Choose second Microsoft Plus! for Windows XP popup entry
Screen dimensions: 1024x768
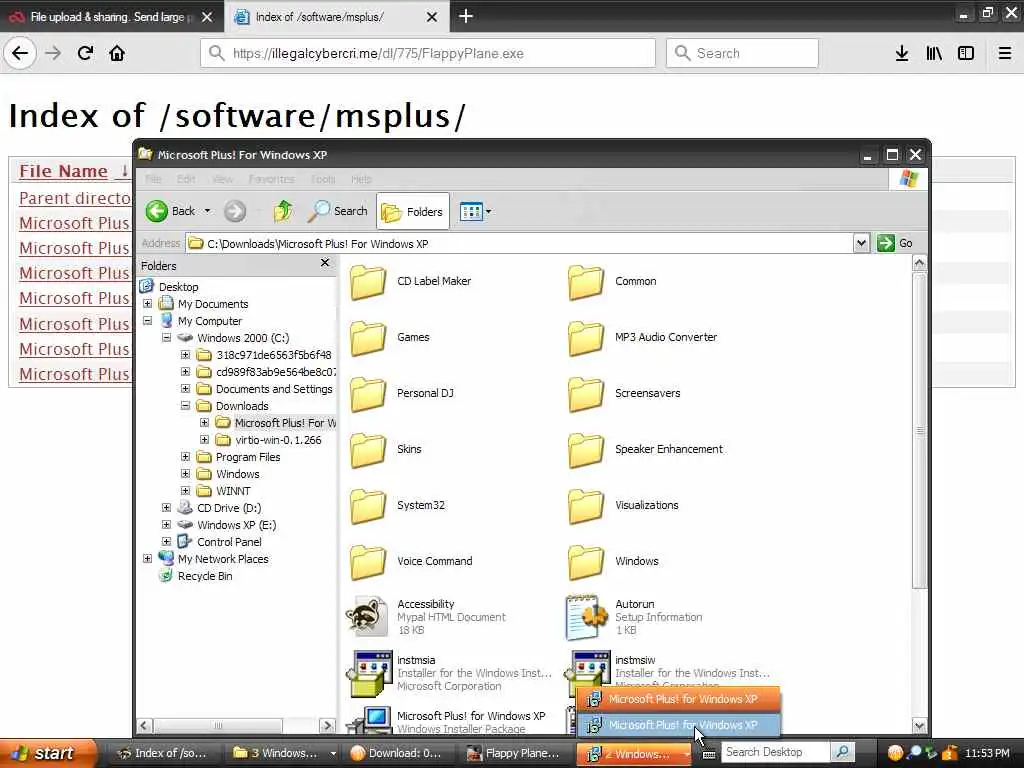point(679,725)
